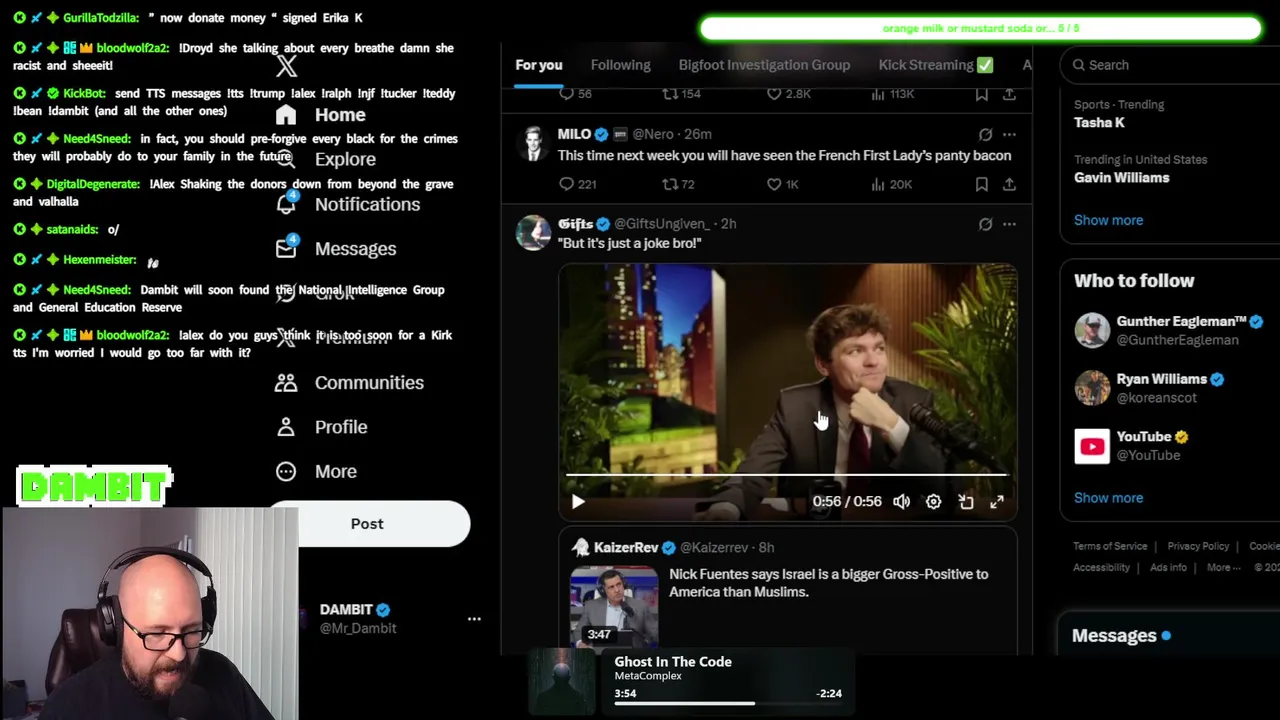Open the KaizerRev quoted post text

coord(828,583)
